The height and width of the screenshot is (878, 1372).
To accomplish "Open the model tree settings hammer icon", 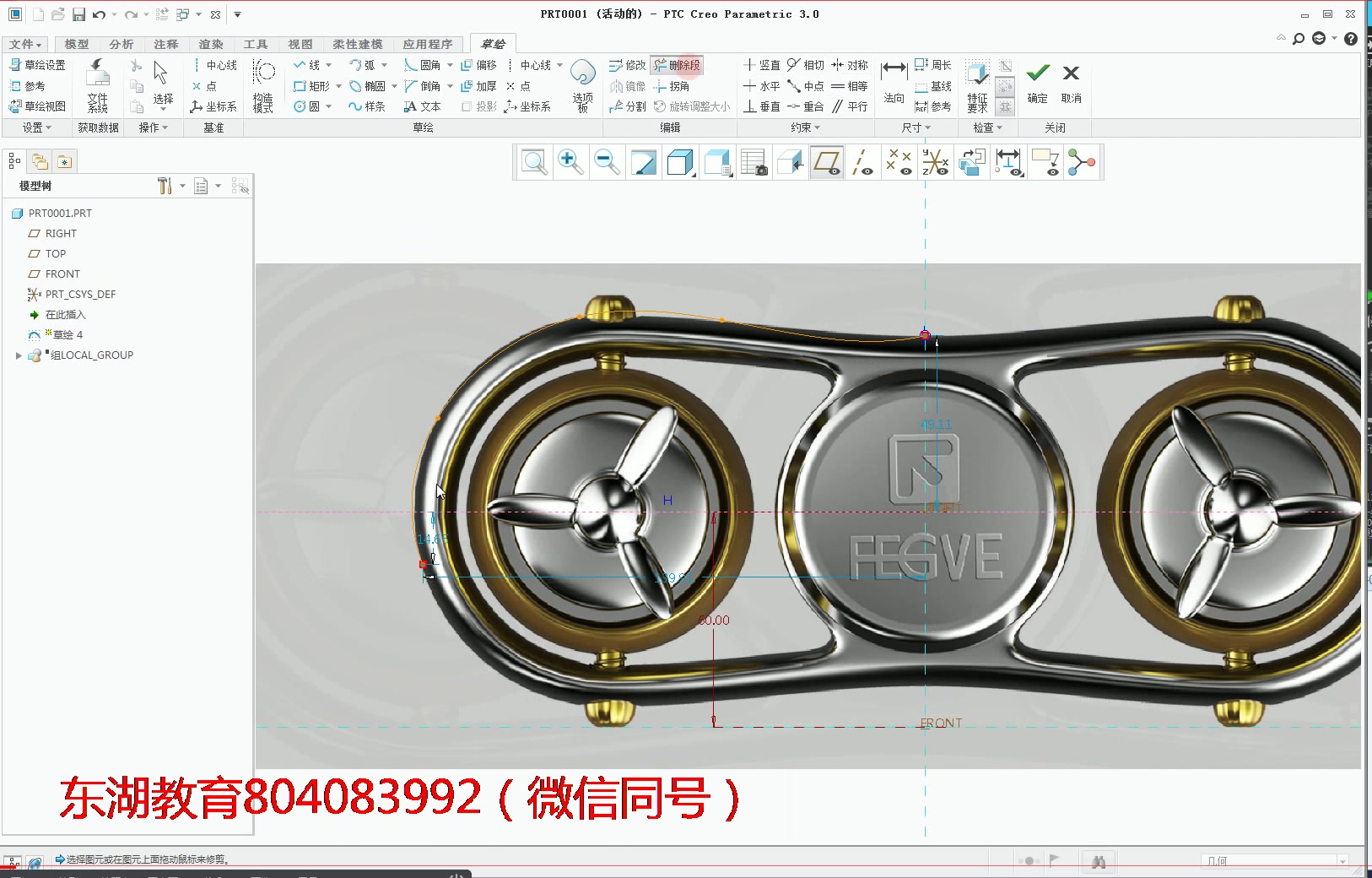I will (165, 186).
